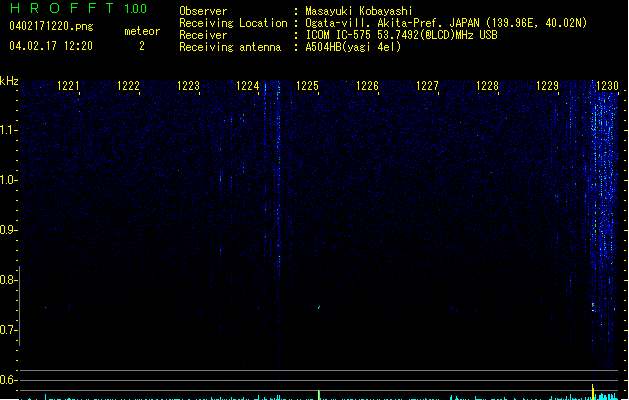
Task: Click the 'Observer' field label
Action: point(203,11)
